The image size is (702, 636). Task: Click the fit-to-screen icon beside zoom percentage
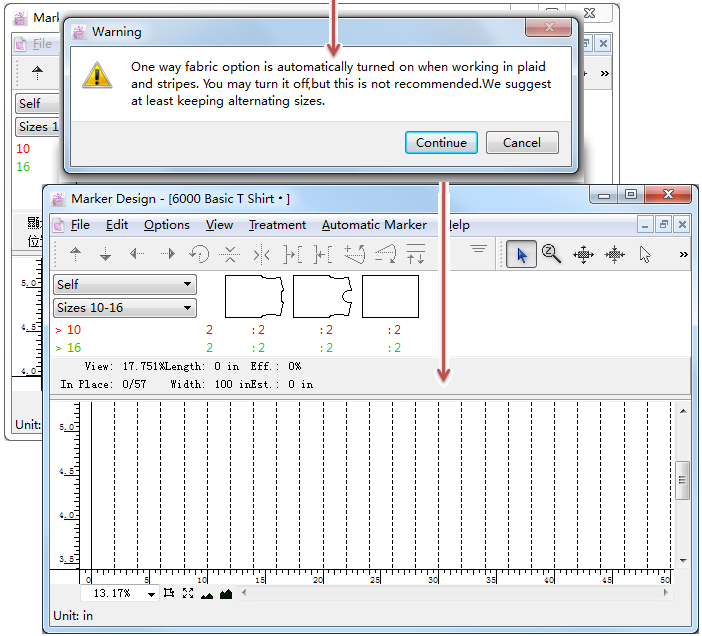(x=187, y=594)
